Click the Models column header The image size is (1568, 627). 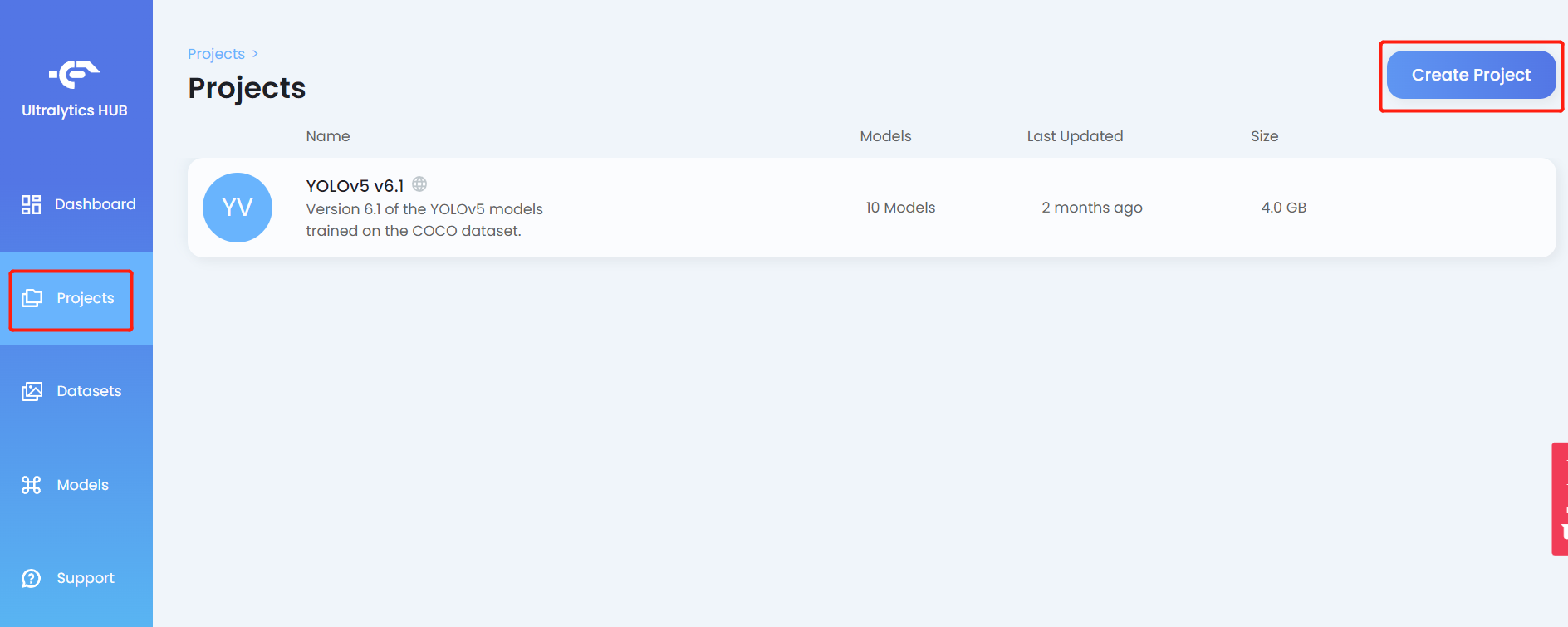click(x=885, y=136)
